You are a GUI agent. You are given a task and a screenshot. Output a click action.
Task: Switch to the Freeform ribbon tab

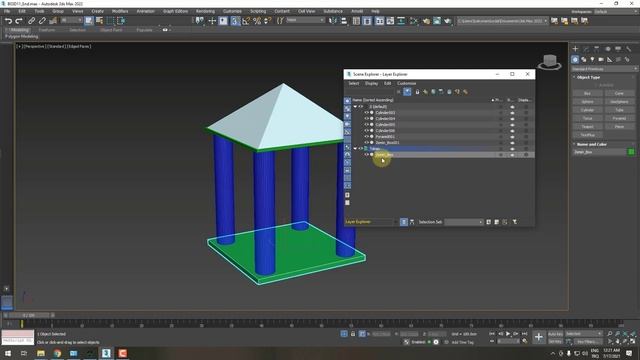tap(47, 30)
